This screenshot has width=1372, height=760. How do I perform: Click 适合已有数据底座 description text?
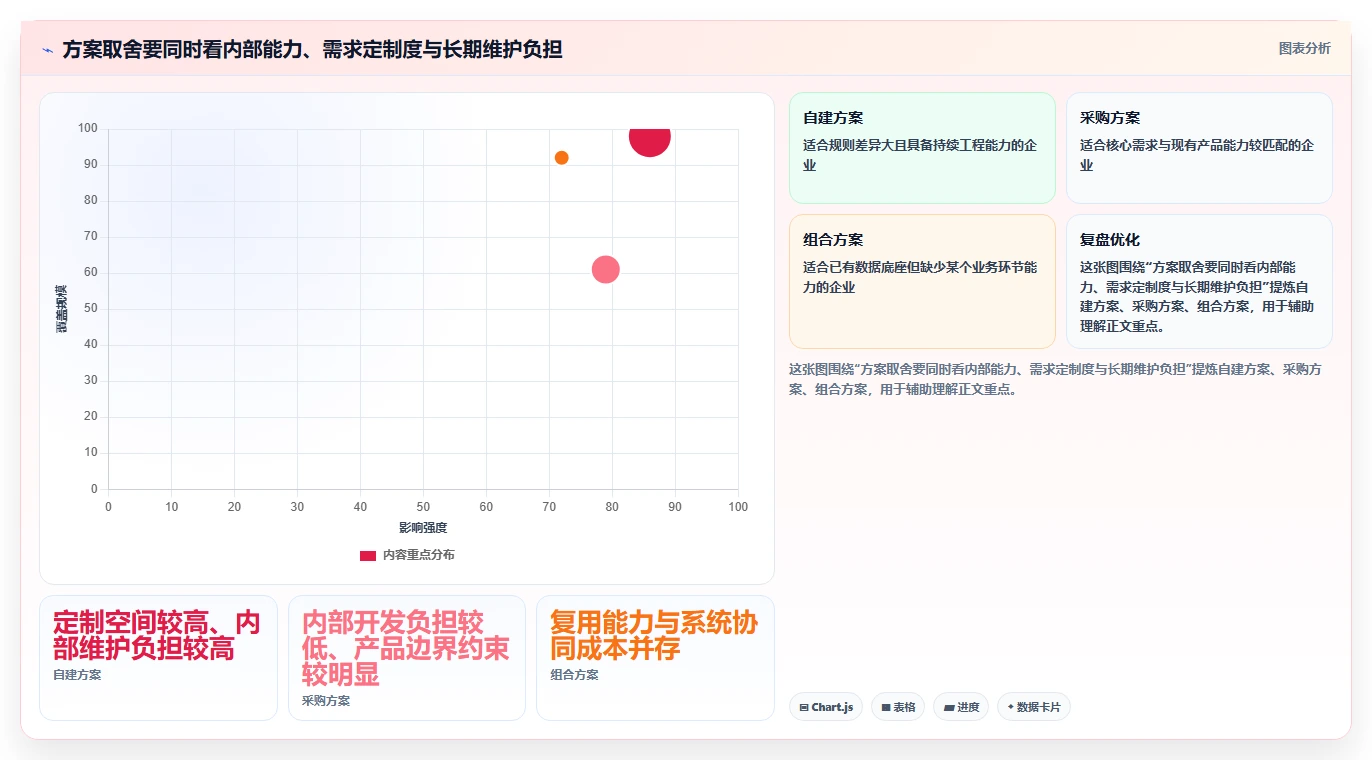coord(920,277)
